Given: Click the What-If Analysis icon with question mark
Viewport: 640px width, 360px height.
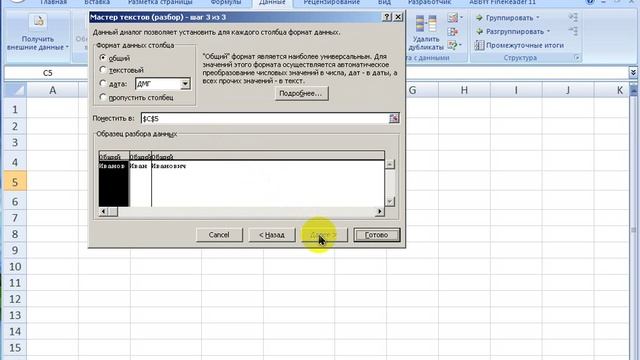Looking at the screenshot, I should pyautogui.click(x=453, y=45).
